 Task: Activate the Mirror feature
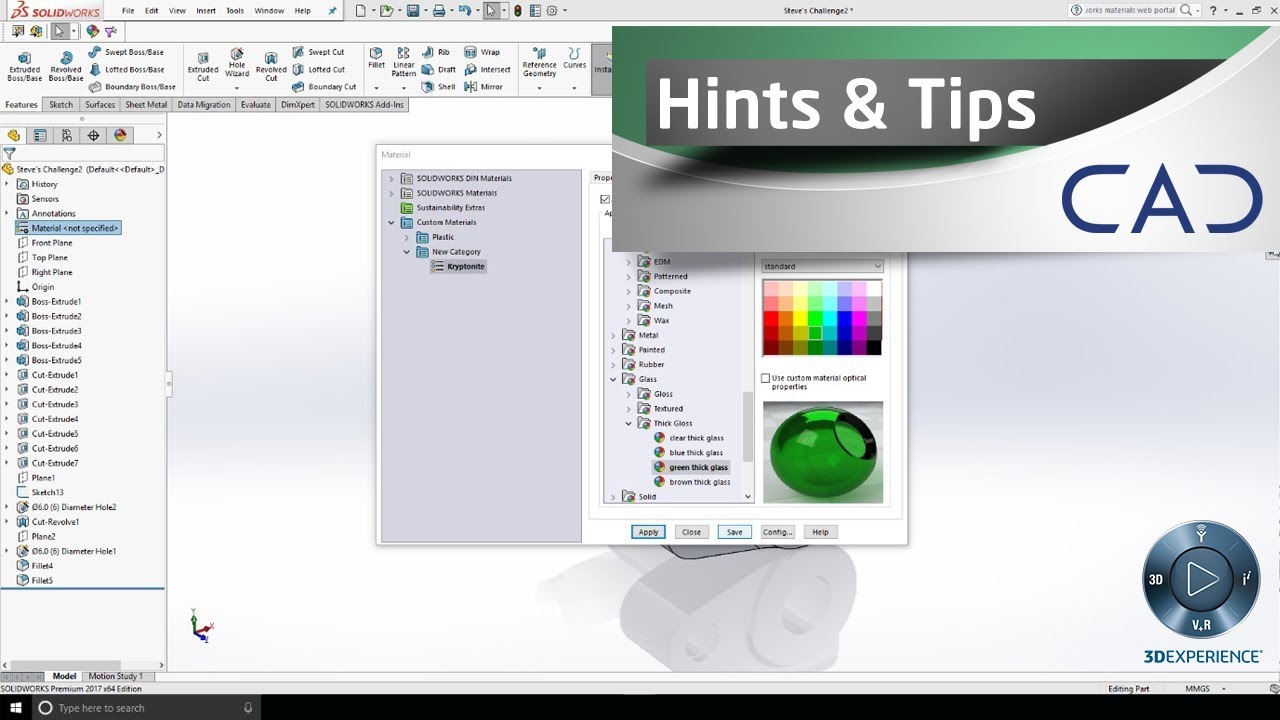tap(484, 87)
